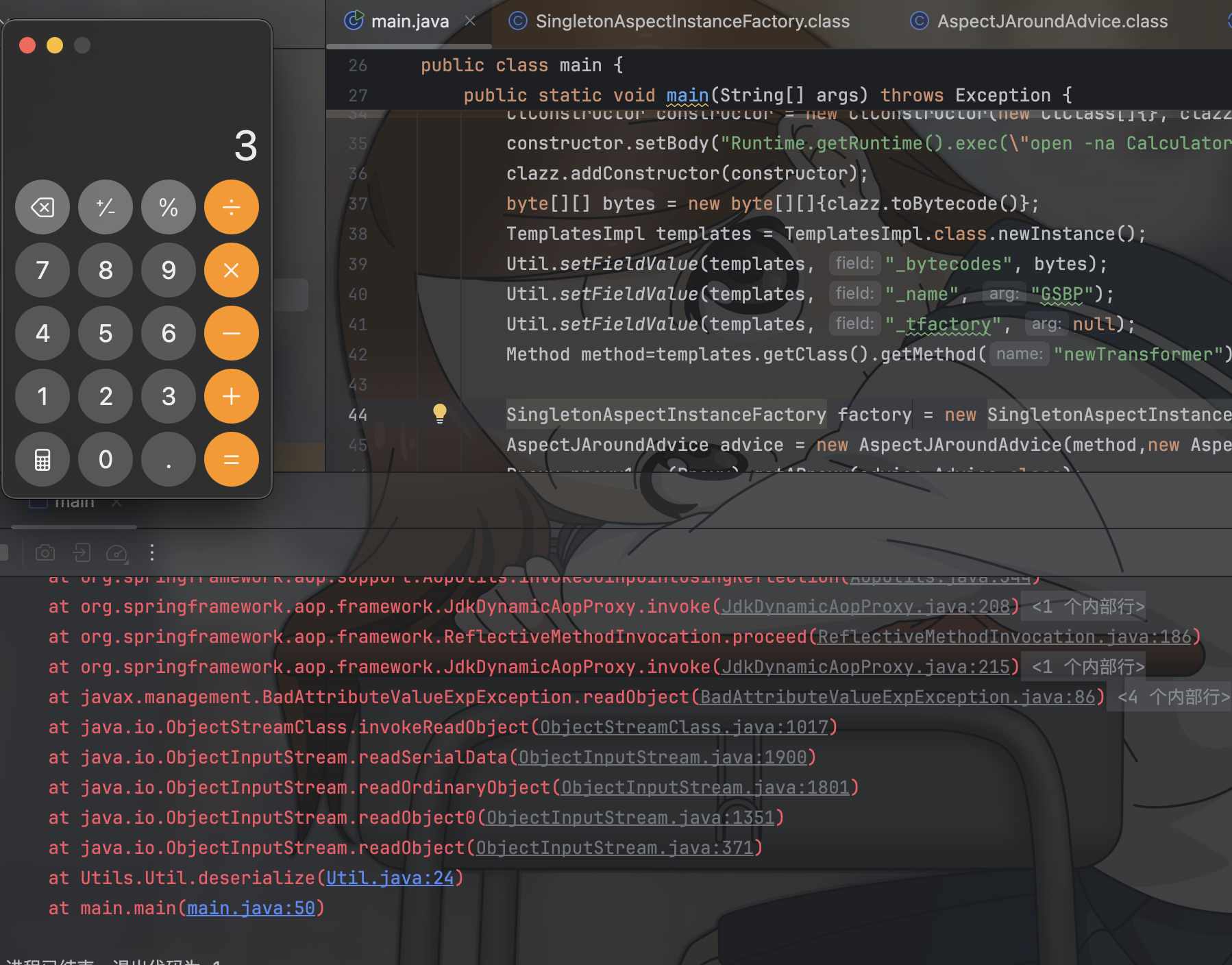Click digit 0 on Calculator
The height and width of the screenshot is (965, 1232).
(106, 459)
